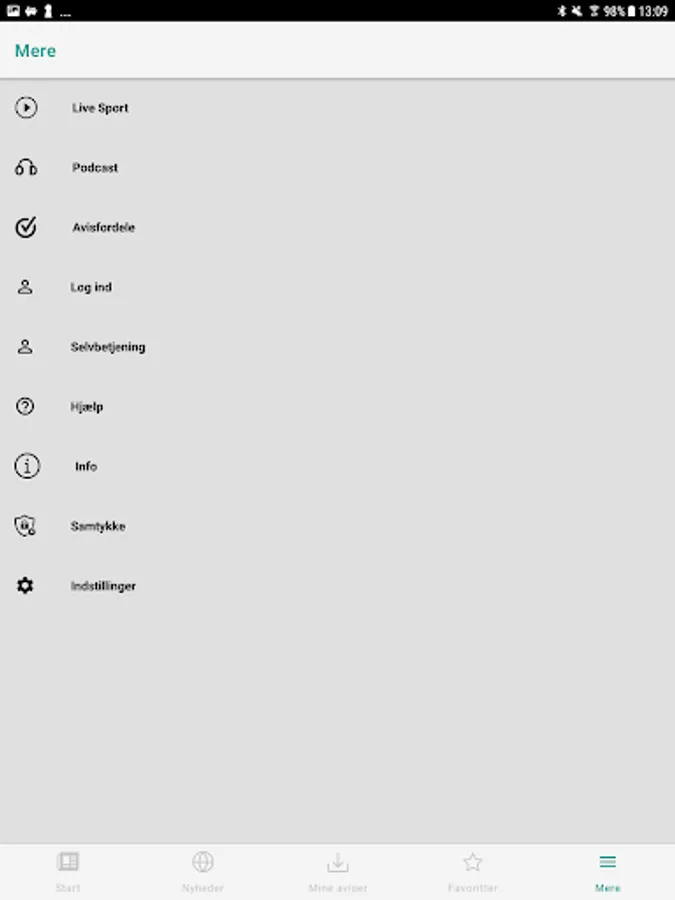Tap the Log ind person icon

25,286
